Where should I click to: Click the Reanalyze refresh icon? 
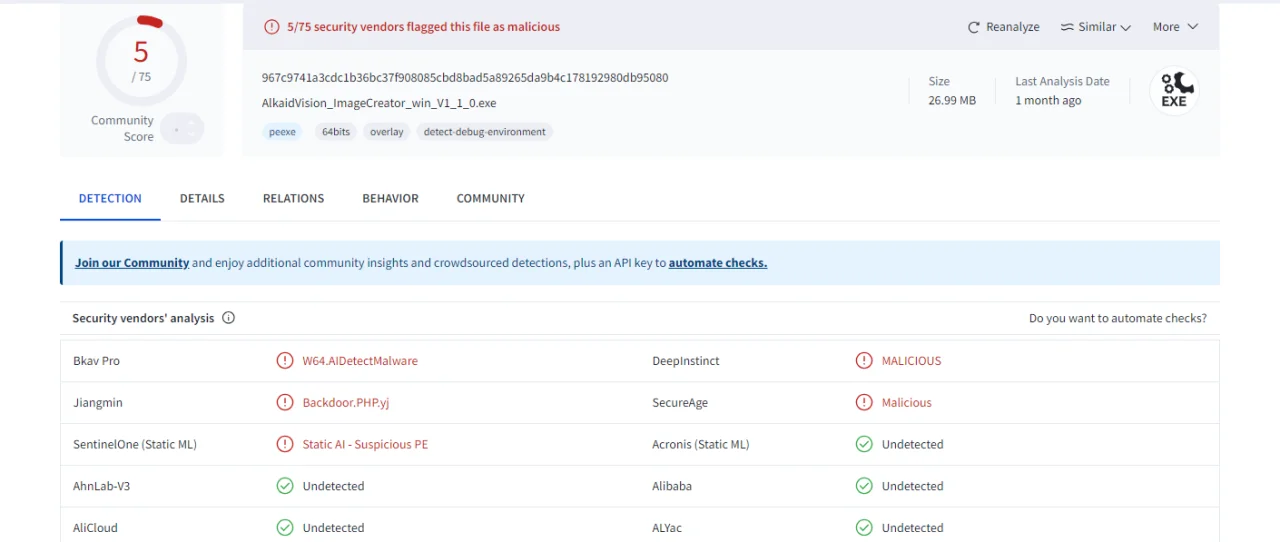click(973, 27)
